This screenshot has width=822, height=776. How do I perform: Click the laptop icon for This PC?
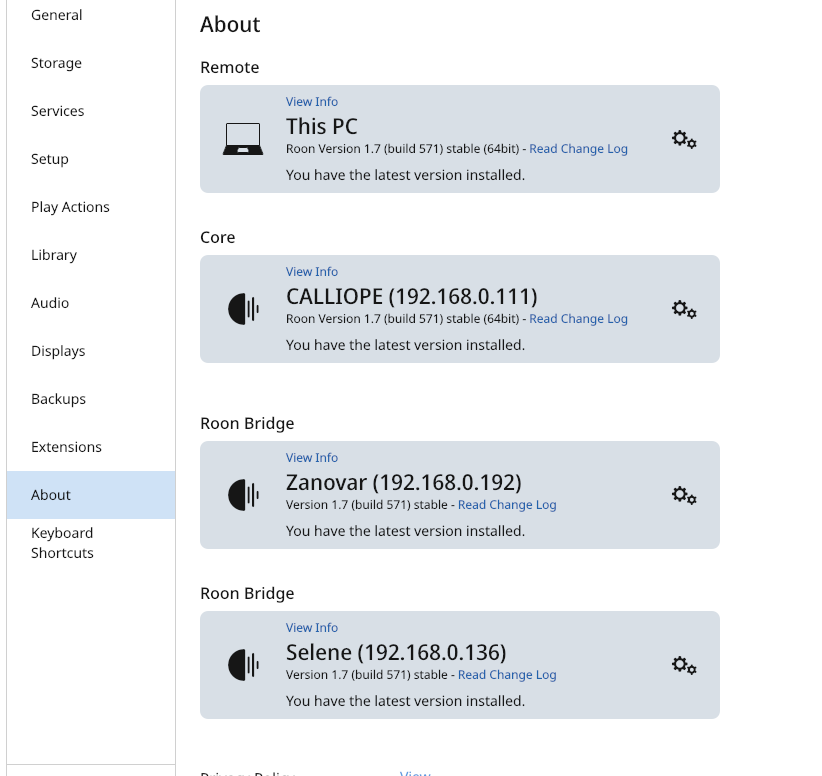(243, 139)
